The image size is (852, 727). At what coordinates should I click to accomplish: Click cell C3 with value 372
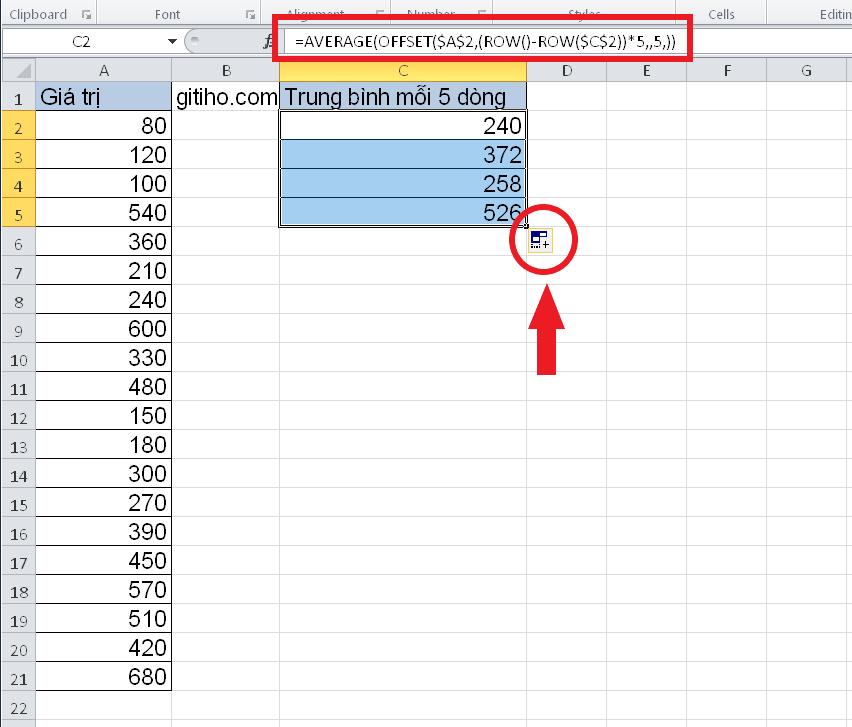pyautogui.click(x=403, y=154)
